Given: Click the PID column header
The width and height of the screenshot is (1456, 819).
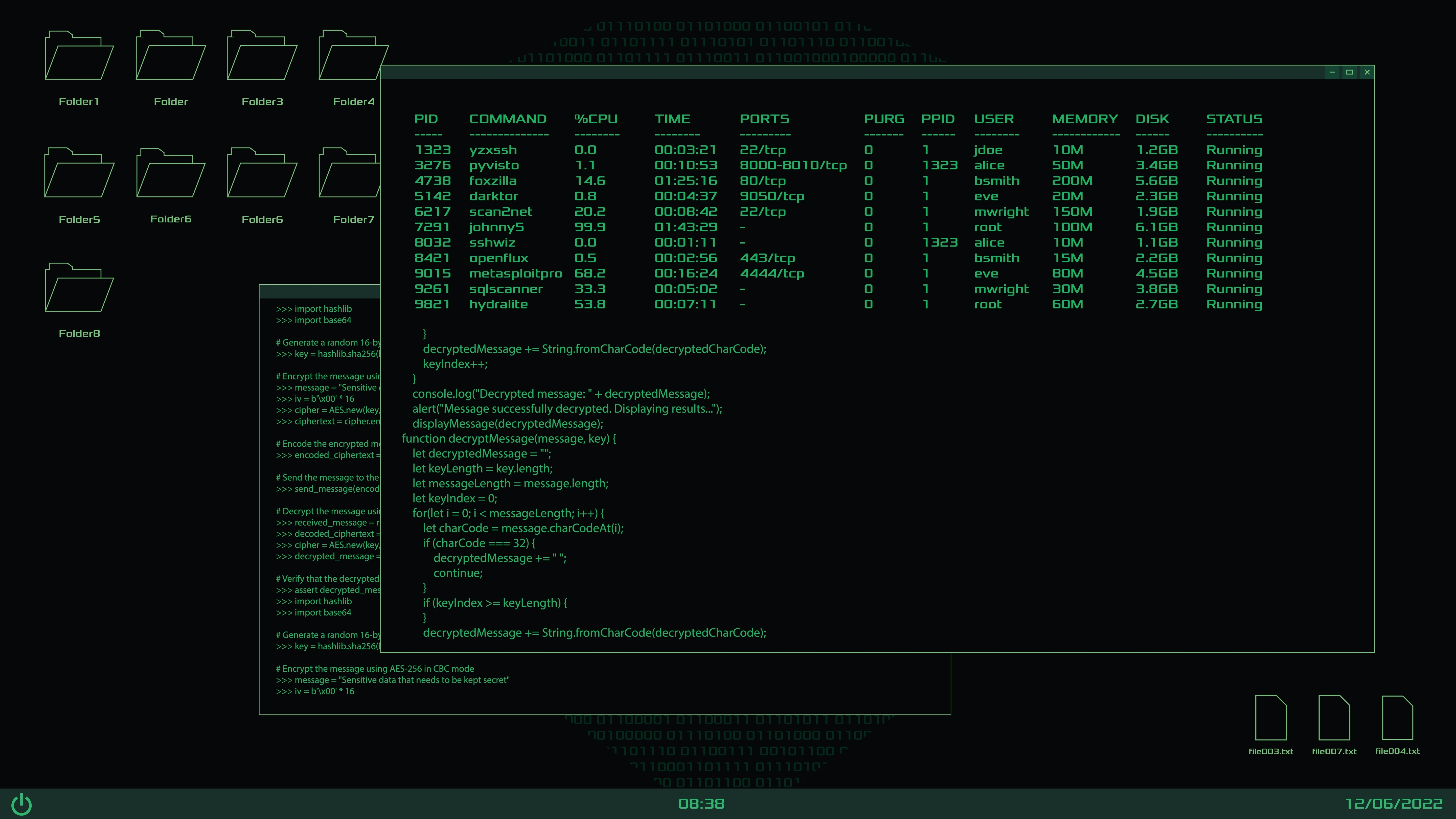Looking at the screenshot, I should pyautogui.click(x=426, y=119).
